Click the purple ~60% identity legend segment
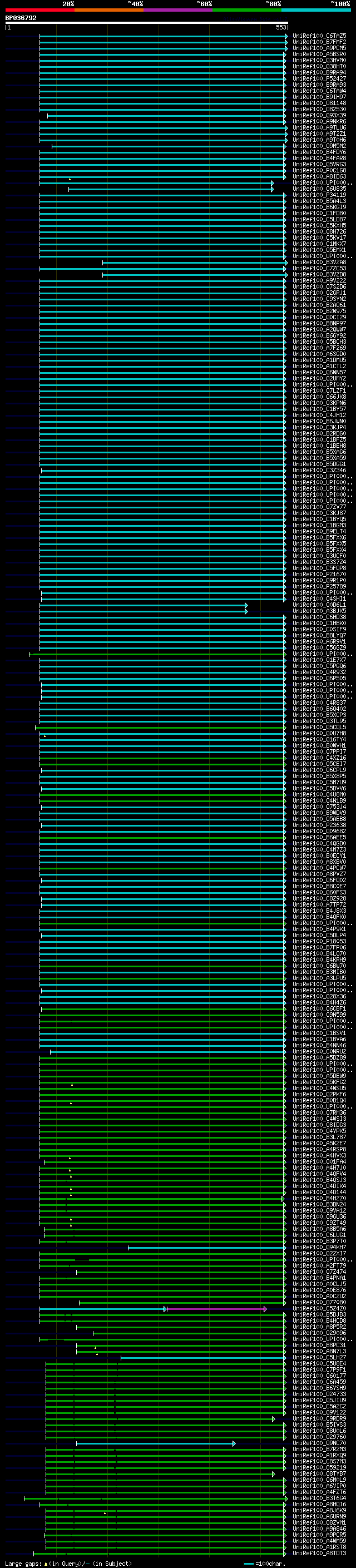The image size is (356, 1568). pos(177,10)
